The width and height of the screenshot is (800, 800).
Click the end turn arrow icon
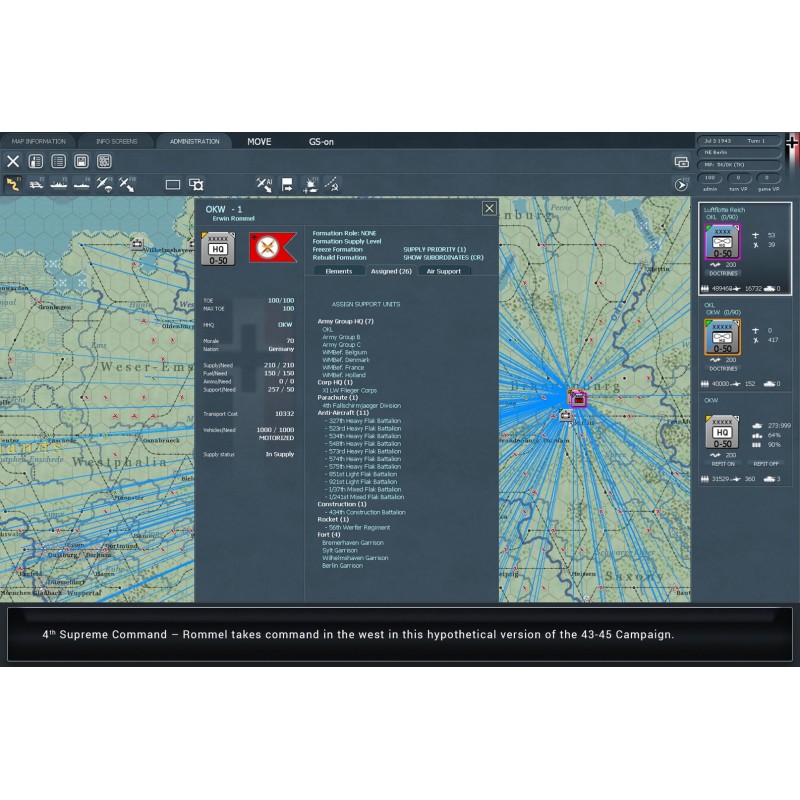pyautogui.click(x=681, y=184)
